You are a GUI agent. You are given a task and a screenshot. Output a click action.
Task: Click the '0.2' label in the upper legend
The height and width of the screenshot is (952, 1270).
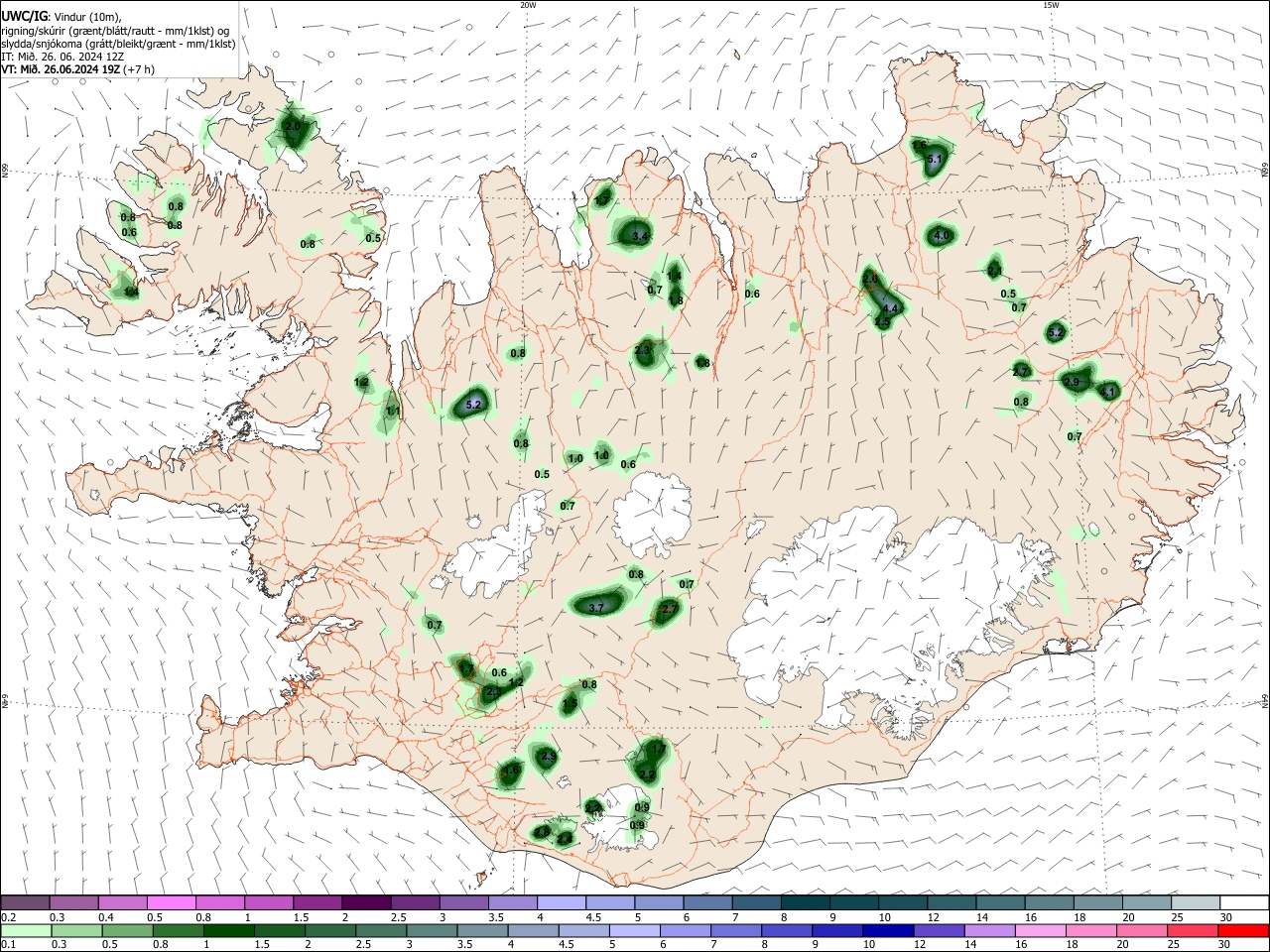pos(10,918)
